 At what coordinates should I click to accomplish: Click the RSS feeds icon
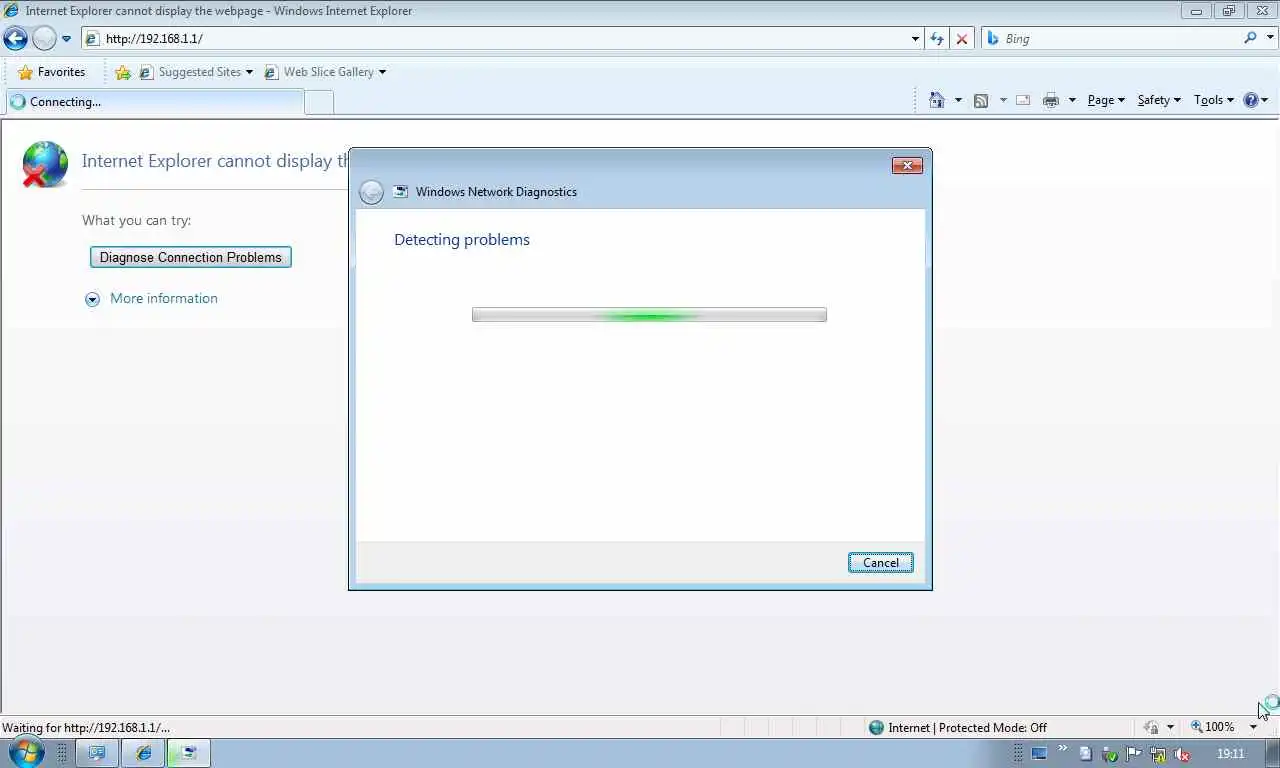pos(981,100)
